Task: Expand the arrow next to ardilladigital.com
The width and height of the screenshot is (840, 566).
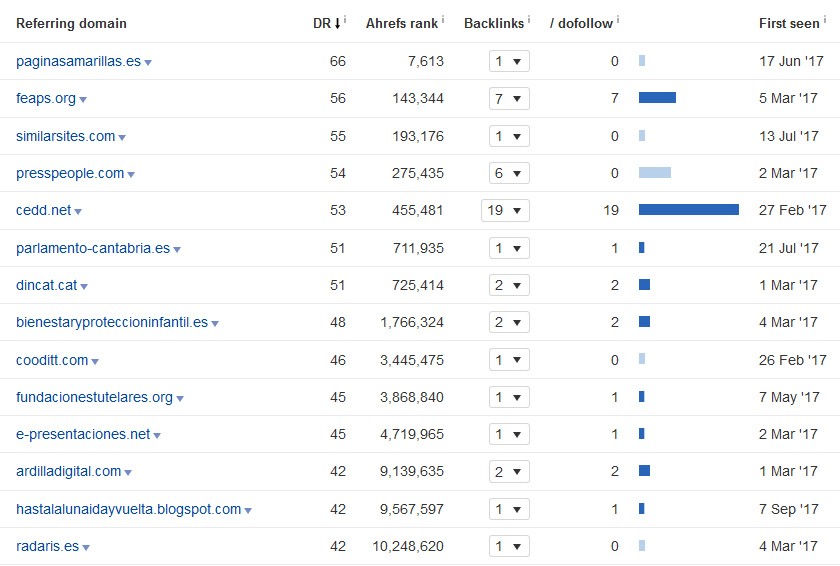Action: 128,473
